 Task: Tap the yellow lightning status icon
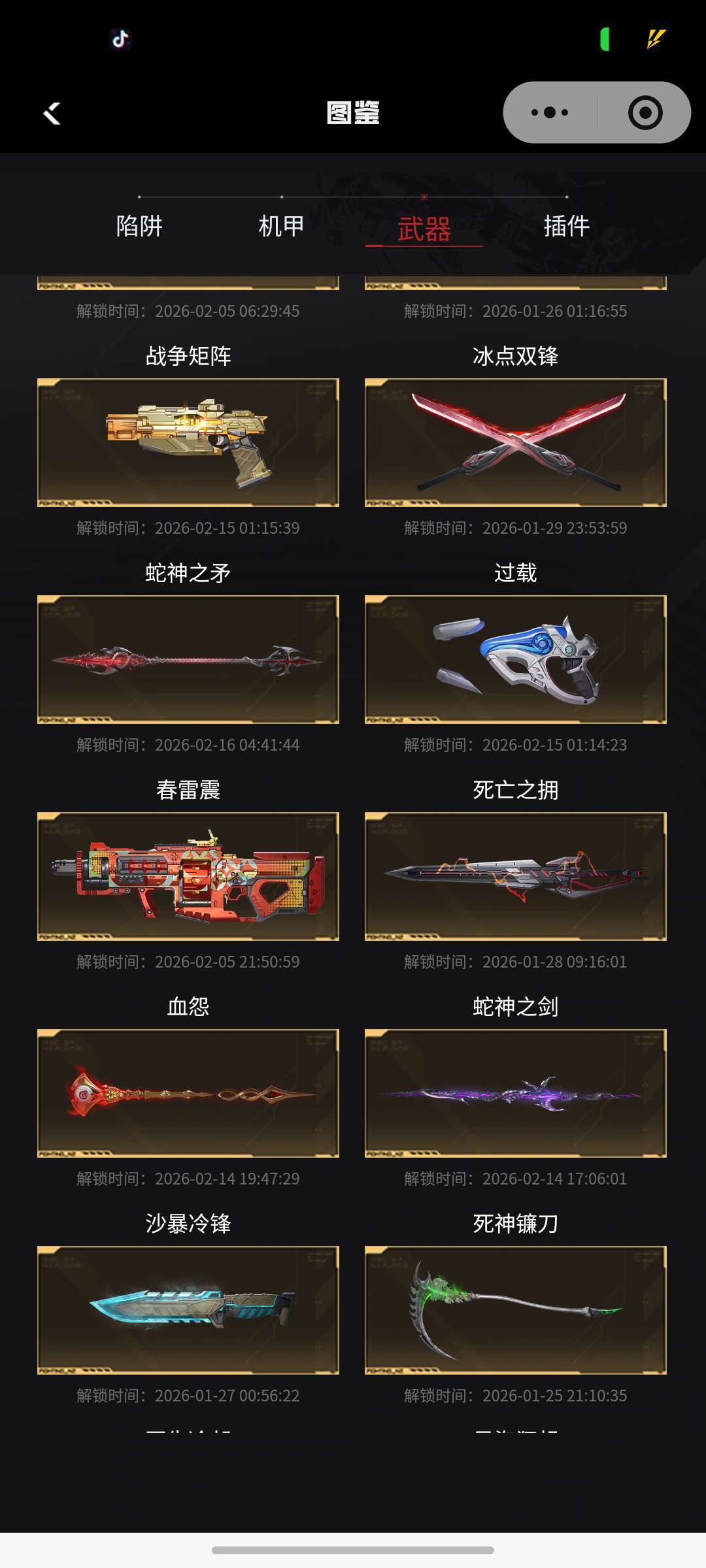656,39
